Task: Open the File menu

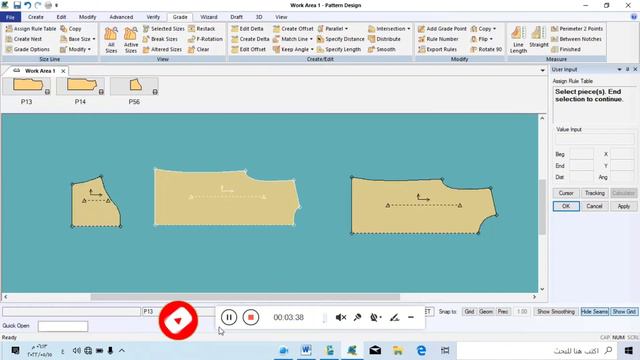Action: click(10, 17)
